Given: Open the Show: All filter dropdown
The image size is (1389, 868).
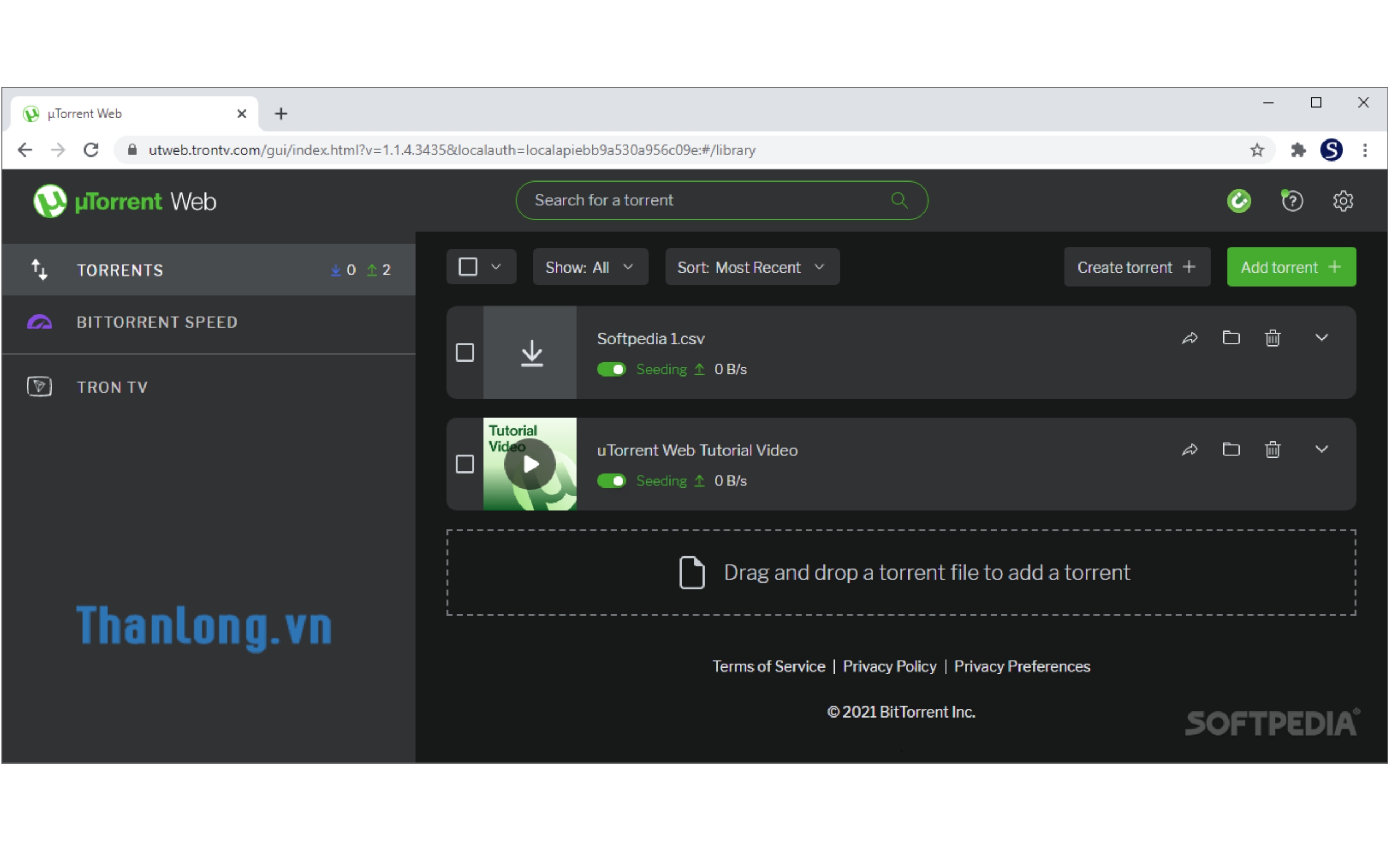Looking at the screenshot, I should coord(589,268).
